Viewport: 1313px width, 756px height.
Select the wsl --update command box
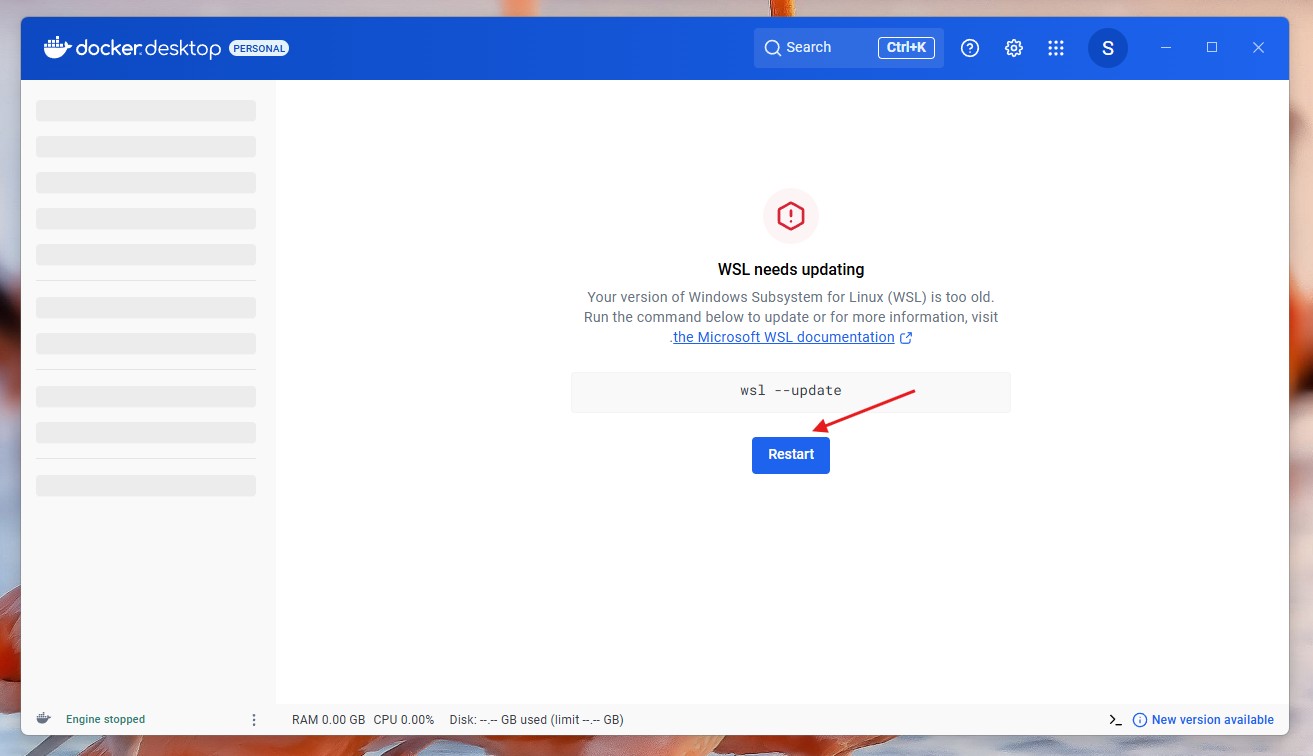point(790,391)
